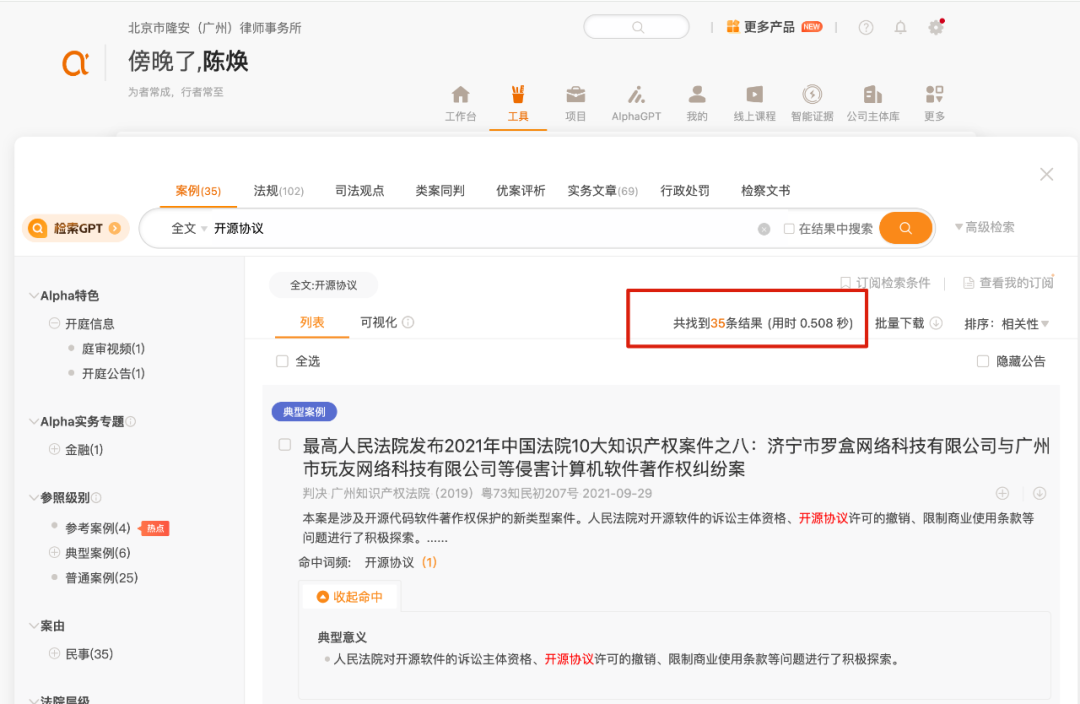The height and width of the screenshot is (704, 1080).
Task: Click add icon on the first case result
Action: (1002, 493)
